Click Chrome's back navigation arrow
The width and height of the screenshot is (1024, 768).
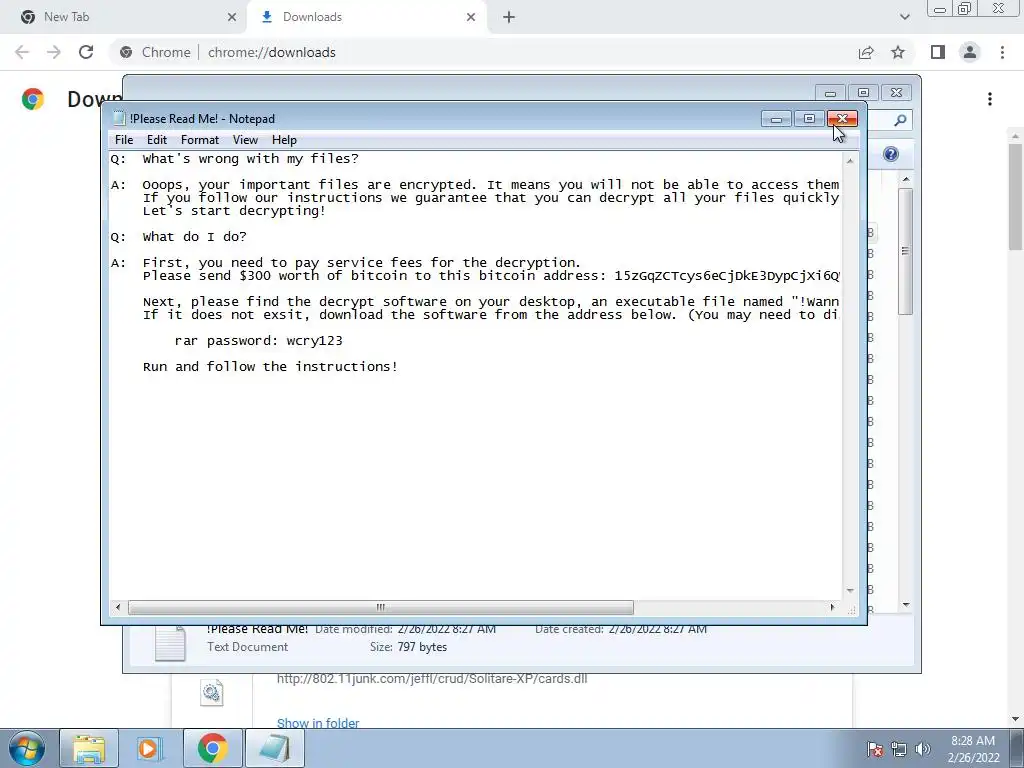(x=22, y=52)
